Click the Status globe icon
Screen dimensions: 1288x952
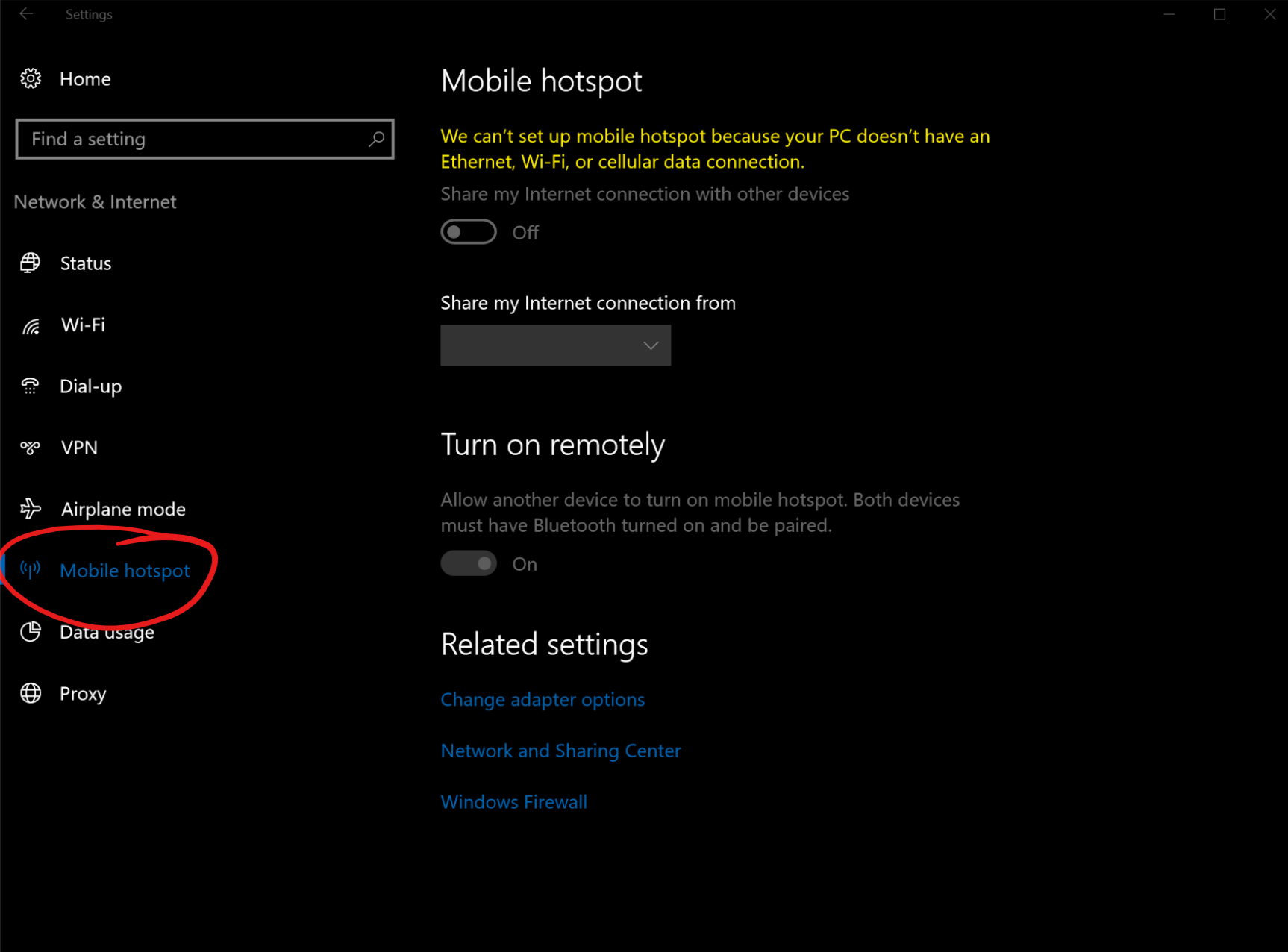pyautogui.click(x=31, y=263)
